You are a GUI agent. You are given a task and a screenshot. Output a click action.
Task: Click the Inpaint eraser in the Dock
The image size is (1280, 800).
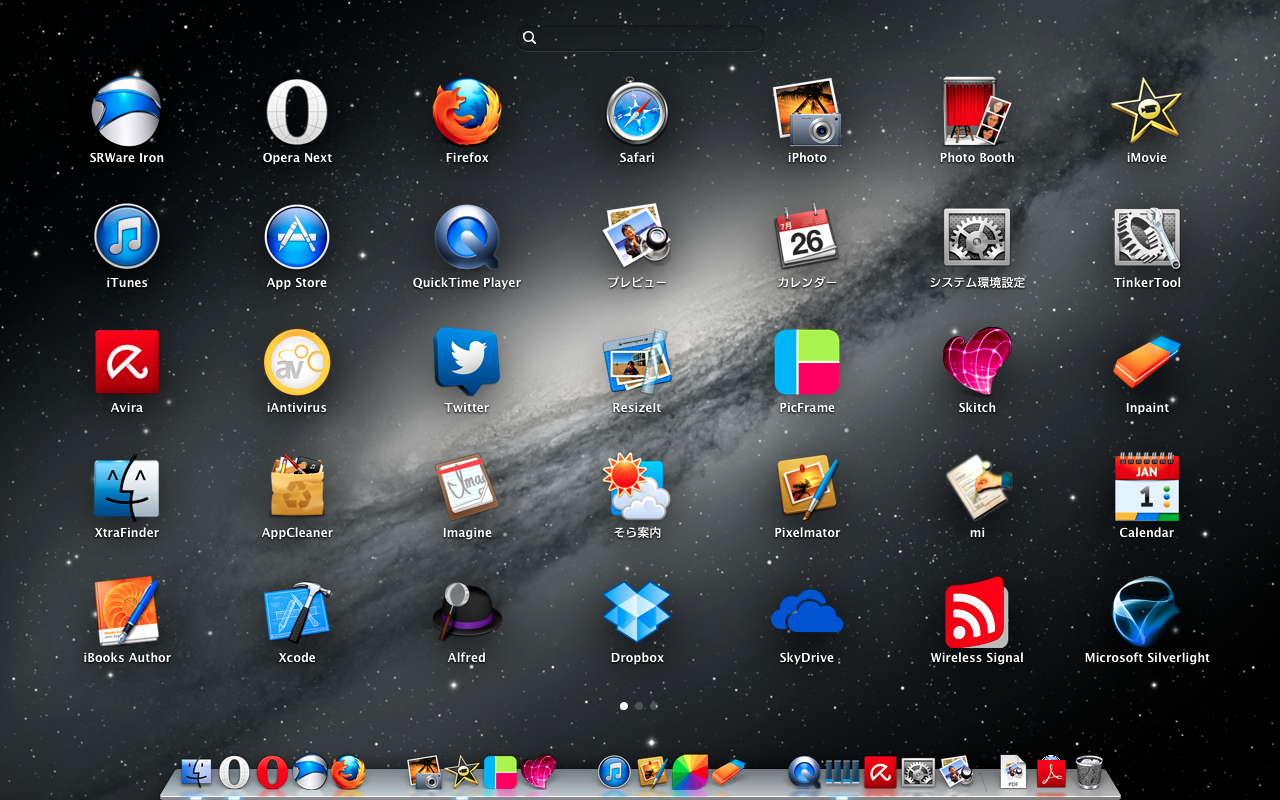[729, 772]
